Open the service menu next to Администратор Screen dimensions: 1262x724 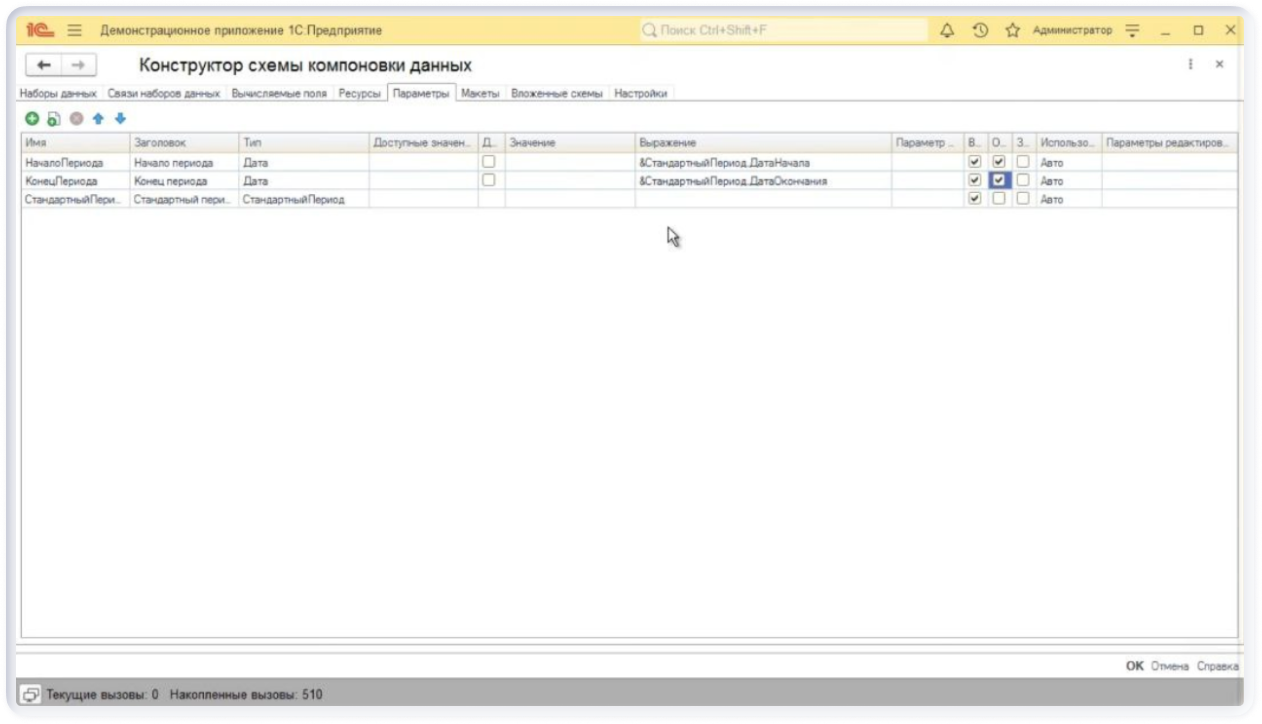point(1132,31)
